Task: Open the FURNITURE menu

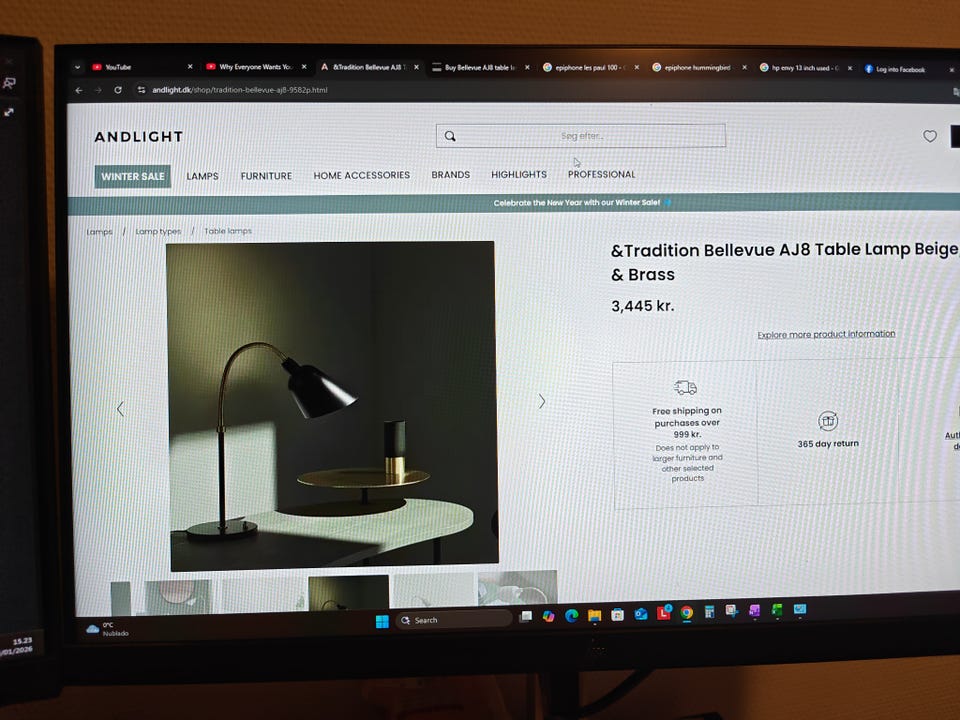Action: [x=266, y=176]
